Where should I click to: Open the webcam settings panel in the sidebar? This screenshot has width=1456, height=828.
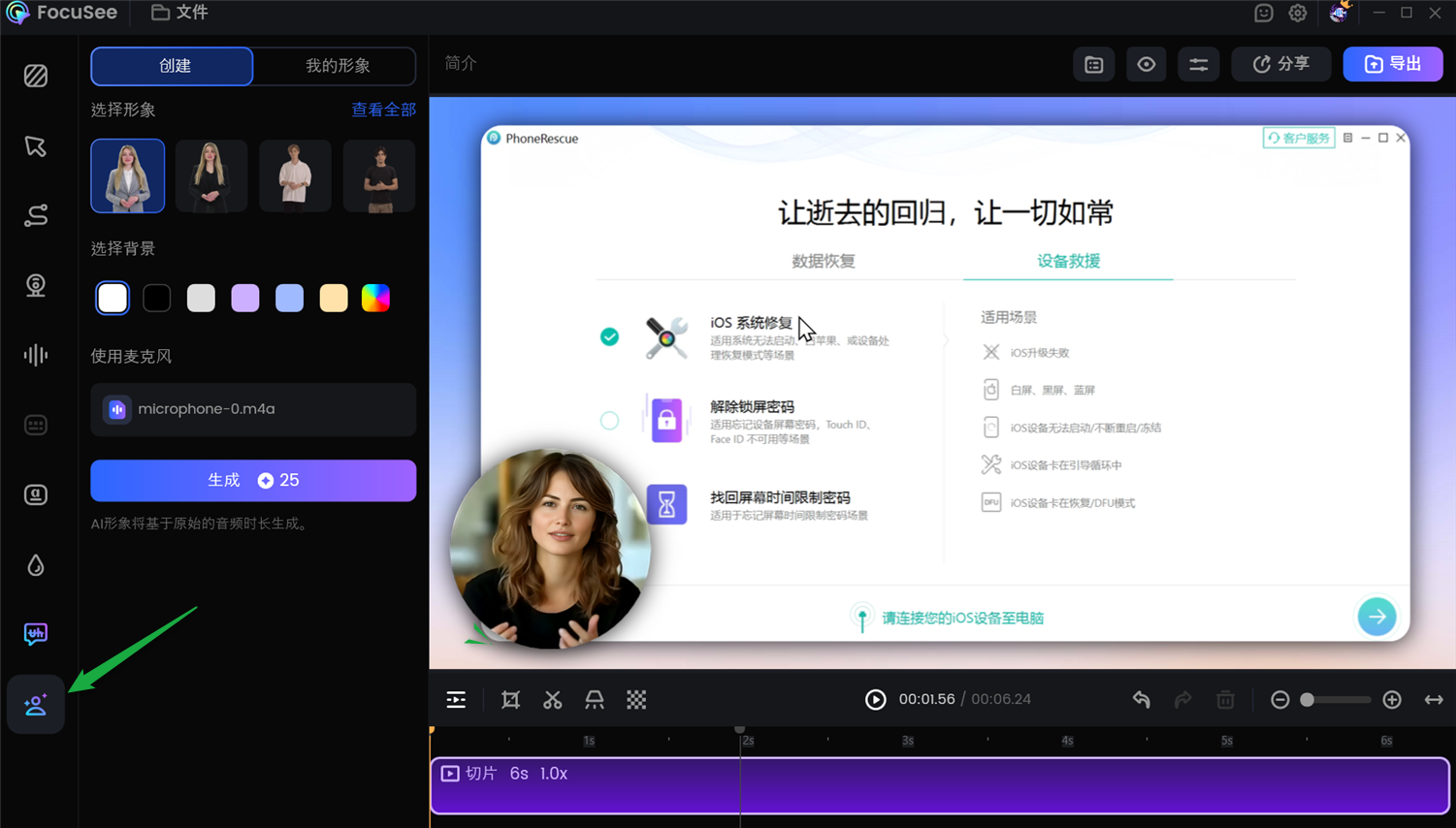[x=35, y=285]
